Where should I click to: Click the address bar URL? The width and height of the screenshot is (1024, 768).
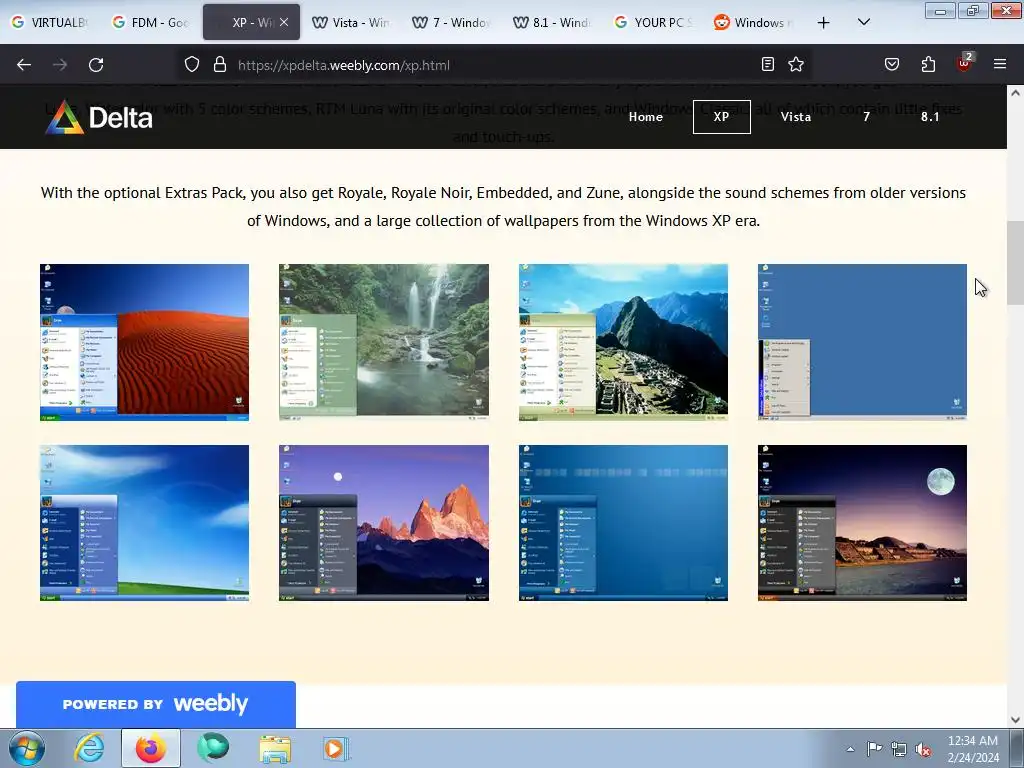pos(344,65)
